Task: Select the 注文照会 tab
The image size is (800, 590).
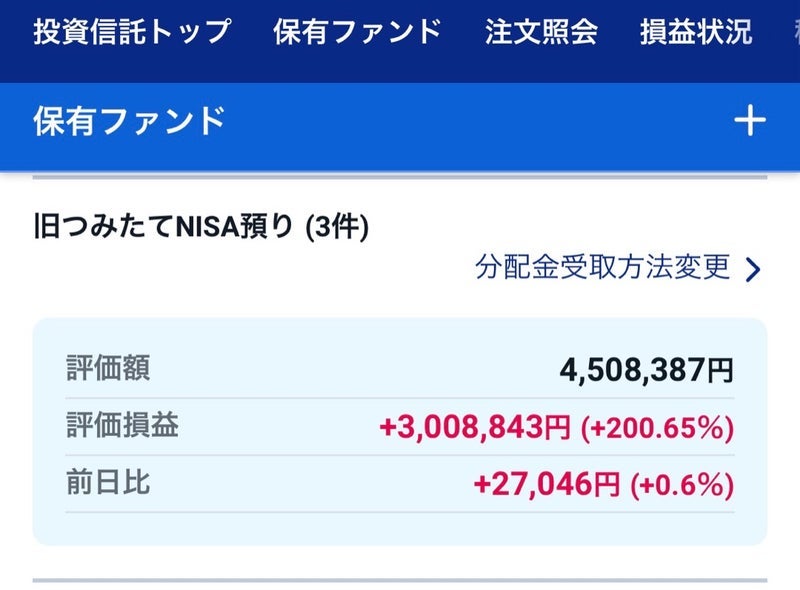Action: click(x=541, y=32)
